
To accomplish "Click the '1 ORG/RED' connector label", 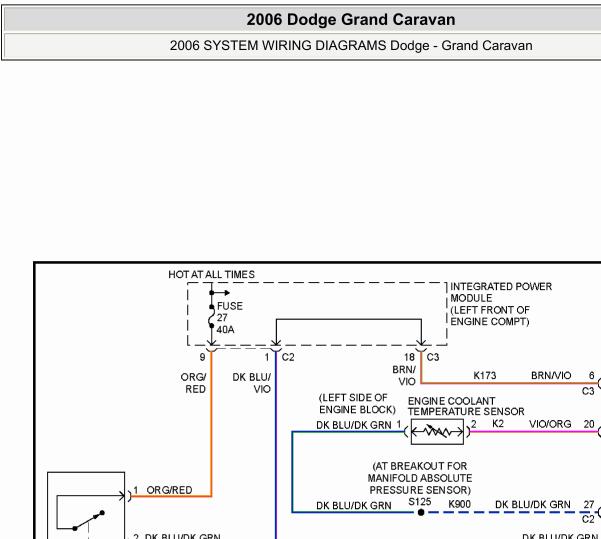I will (x=163, y=490).
